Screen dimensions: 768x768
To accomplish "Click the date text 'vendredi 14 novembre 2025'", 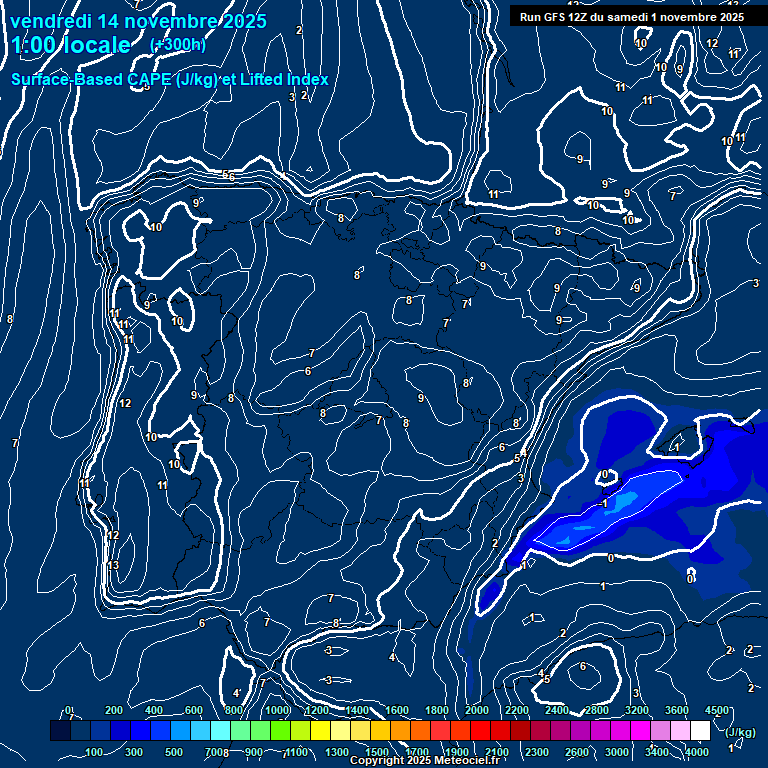I will click(139, 21).
